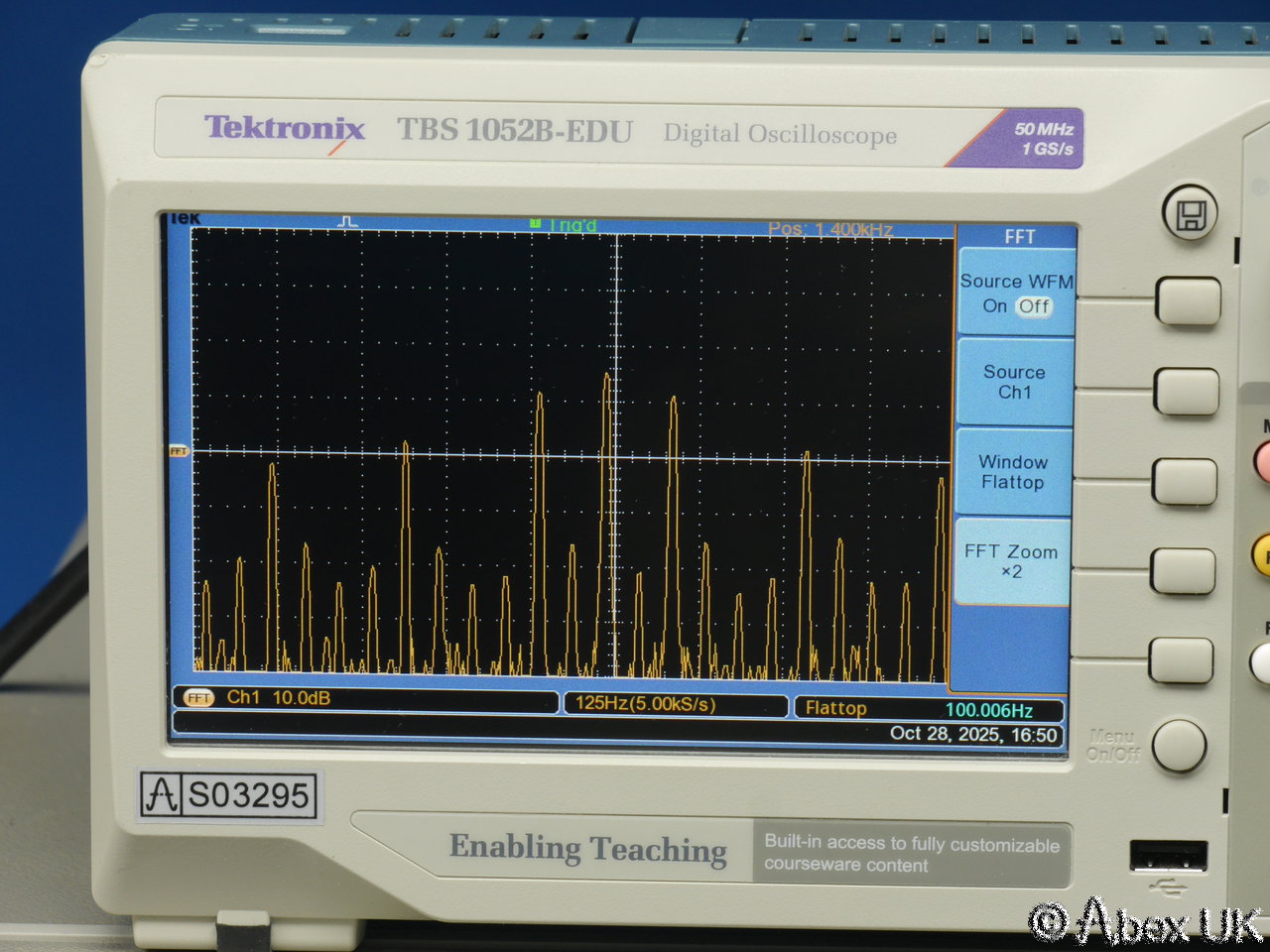Toggle Source WFM On/Off on screen

[x=1015, y=295]
